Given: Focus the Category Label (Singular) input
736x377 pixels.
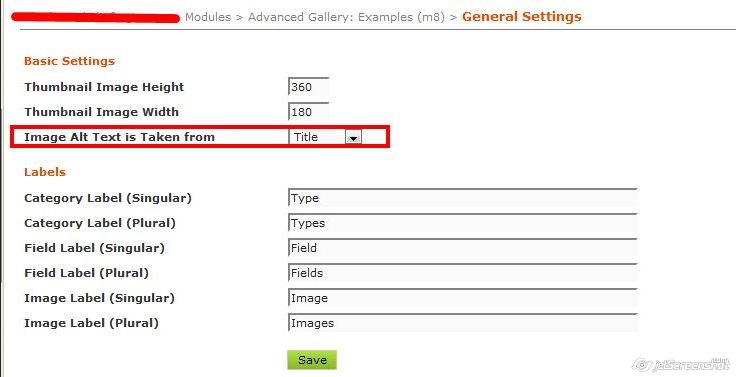Looking at the screenshot, I should point(462,198).
